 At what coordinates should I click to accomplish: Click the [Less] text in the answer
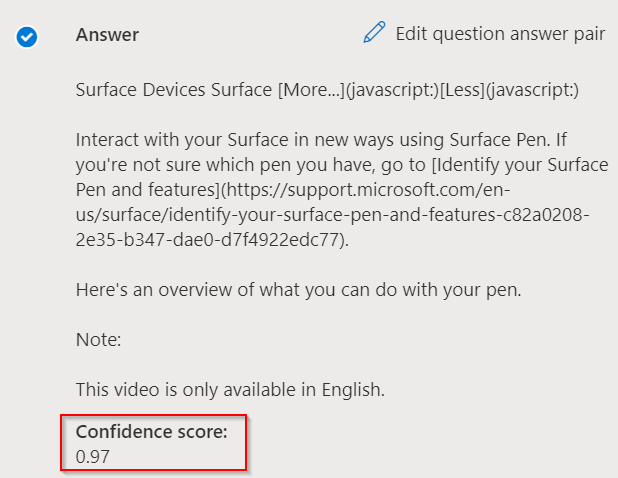coord(462,90)
